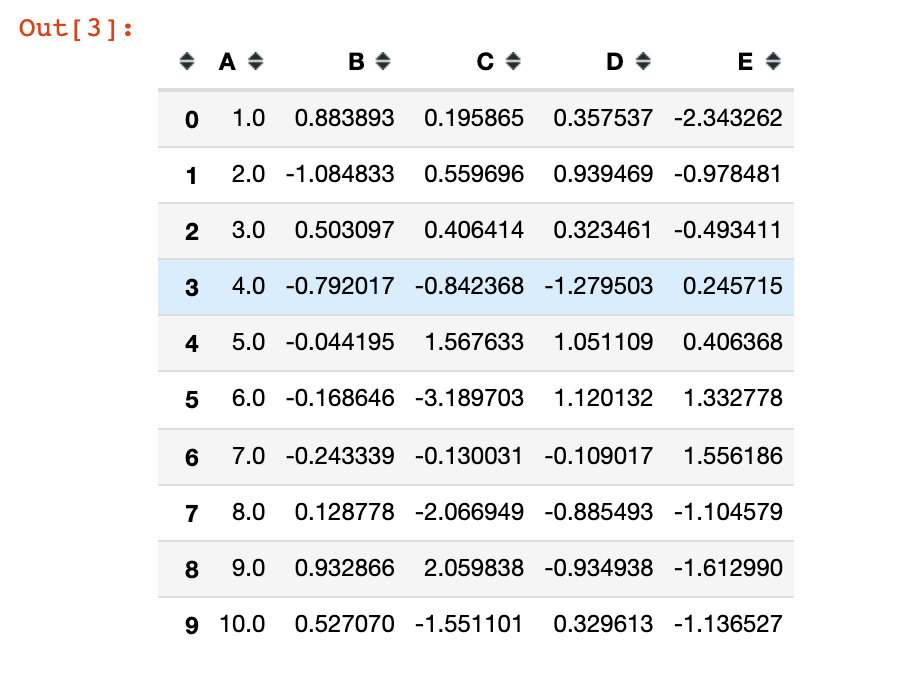Click cell 0.559696
The height and width of the screenshot is (674, 904).
(x=474, y=174)
